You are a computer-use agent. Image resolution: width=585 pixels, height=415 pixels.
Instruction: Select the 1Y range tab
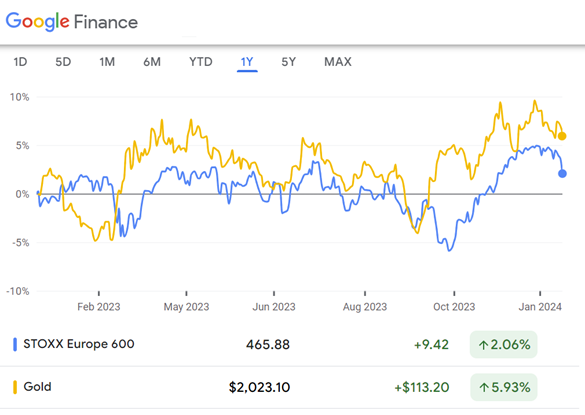tap(247, 62)
